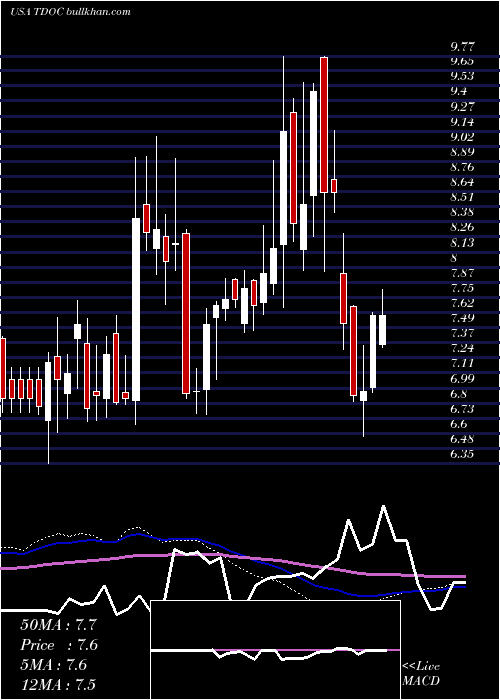Image resolution: width=500 pixels, height=700 pixels.
Task: Click the 9.53 price level label
Action: (x=463, y=76)
